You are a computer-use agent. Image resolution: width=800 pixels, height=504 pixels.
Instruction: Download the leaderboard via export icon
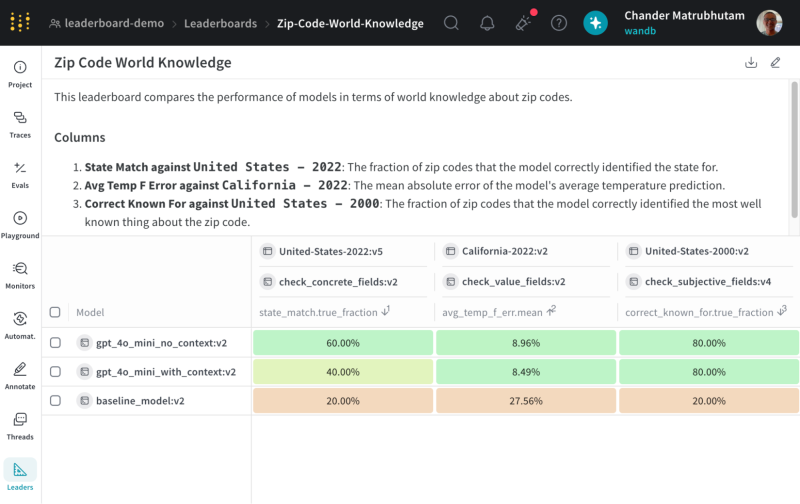(x=751, y=62)
